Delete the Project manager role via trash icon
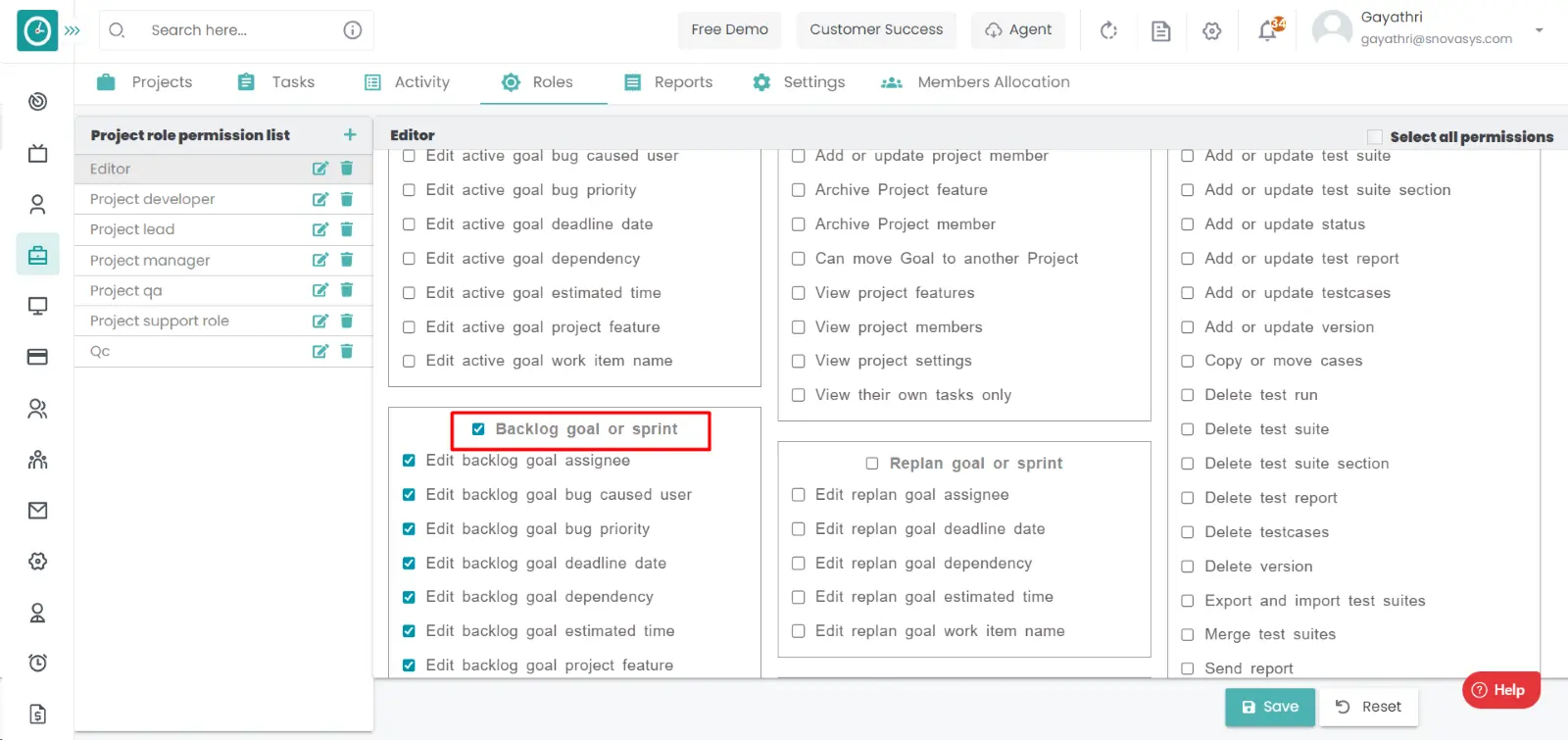This screenshot has height=740, width=1568. 346,260
